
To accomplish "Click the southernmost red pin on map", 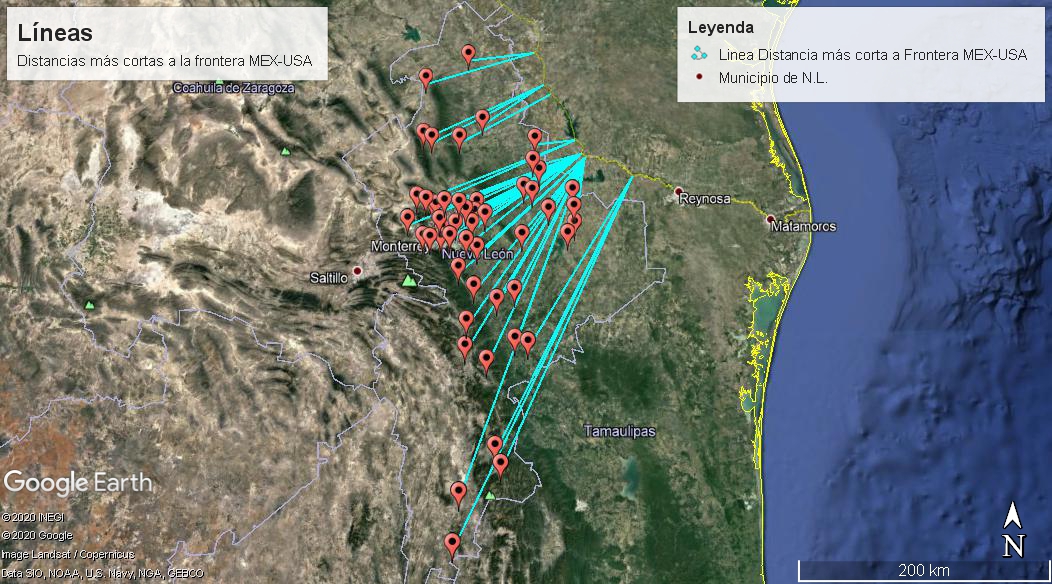I will 452,544.
